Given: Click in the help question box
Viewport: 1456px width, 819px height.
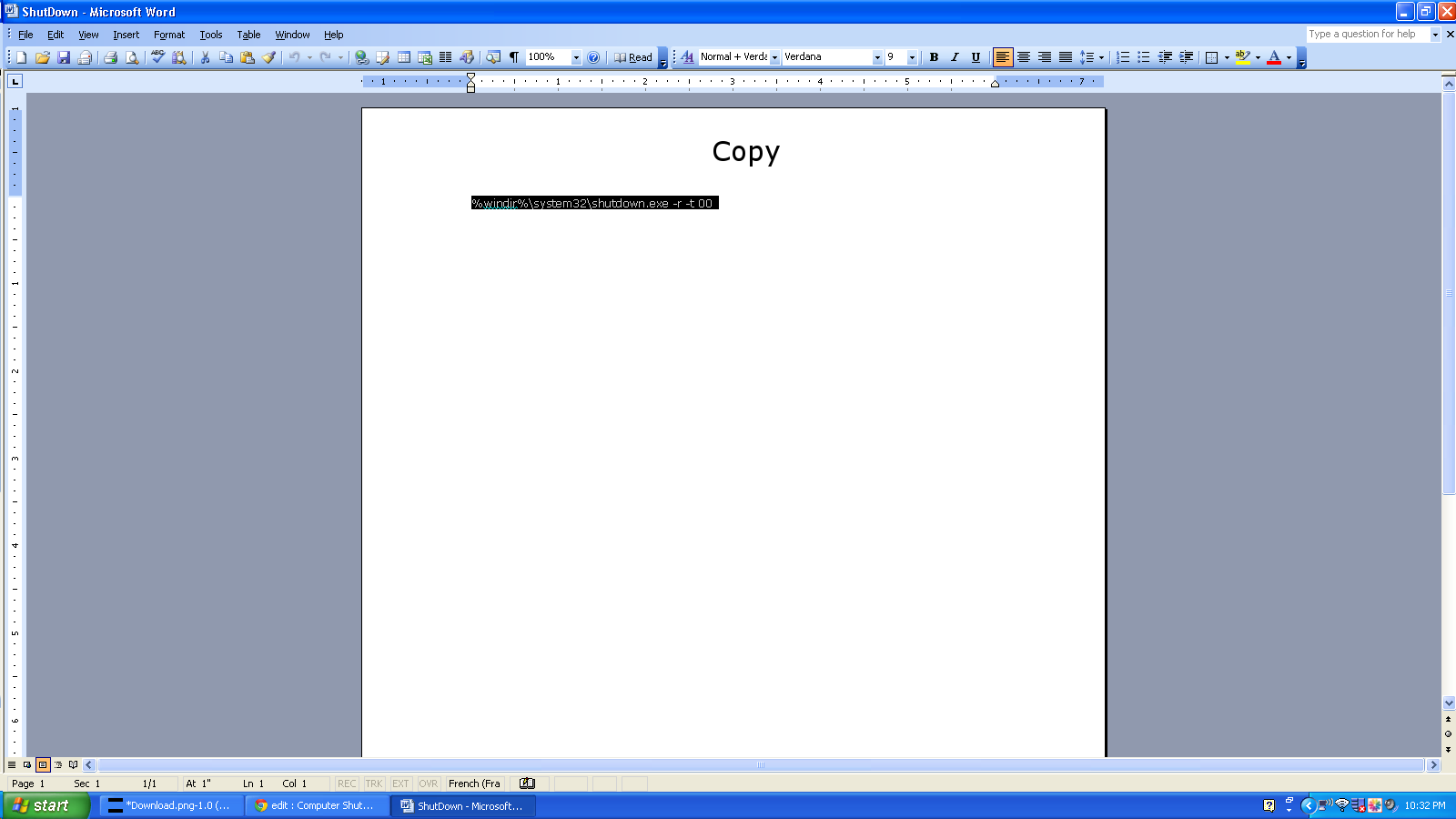Looking at the screenshot, I should [1368, 34].
